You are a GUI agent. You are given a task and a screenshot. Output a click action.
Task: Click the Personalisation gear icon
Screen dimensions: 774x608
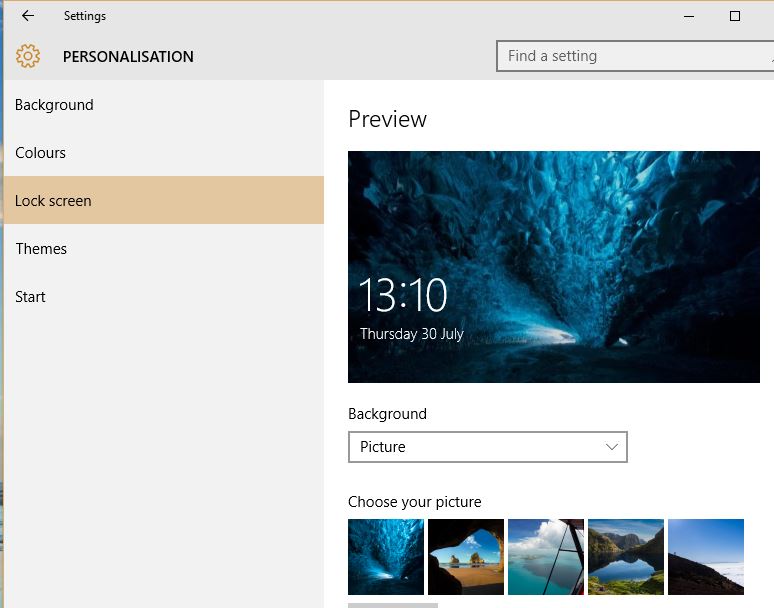(x=28, y=57)
